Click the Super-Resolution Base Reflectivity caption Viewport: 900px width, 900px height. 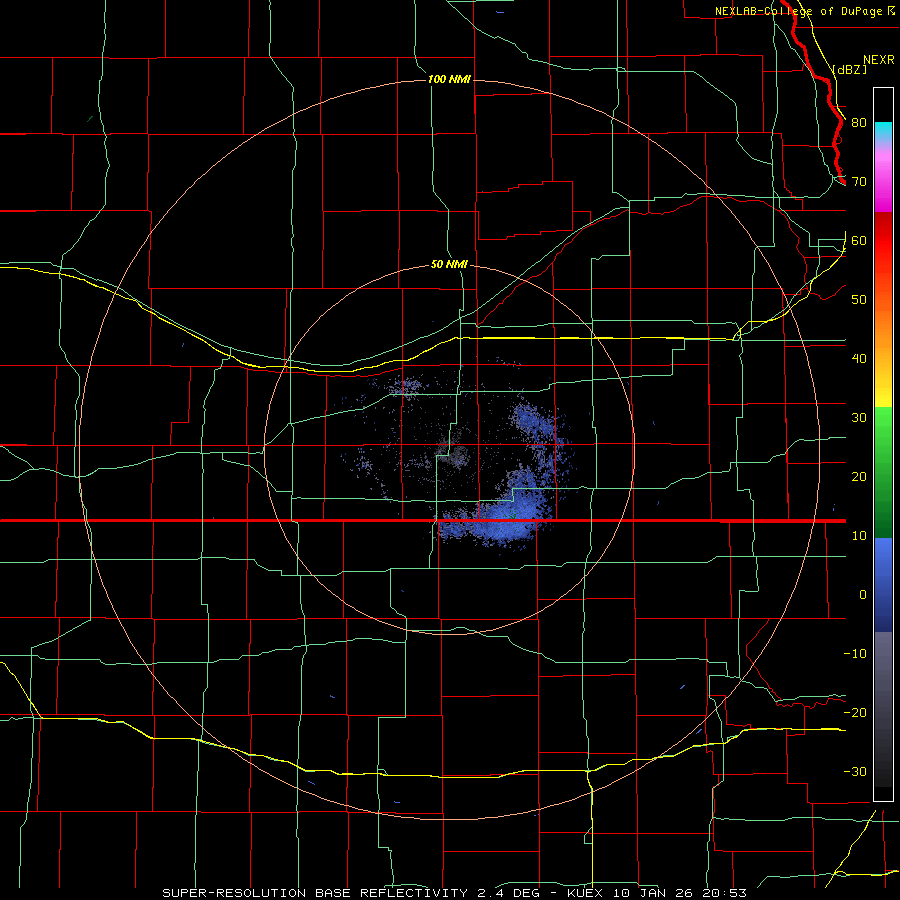point(315,893)
